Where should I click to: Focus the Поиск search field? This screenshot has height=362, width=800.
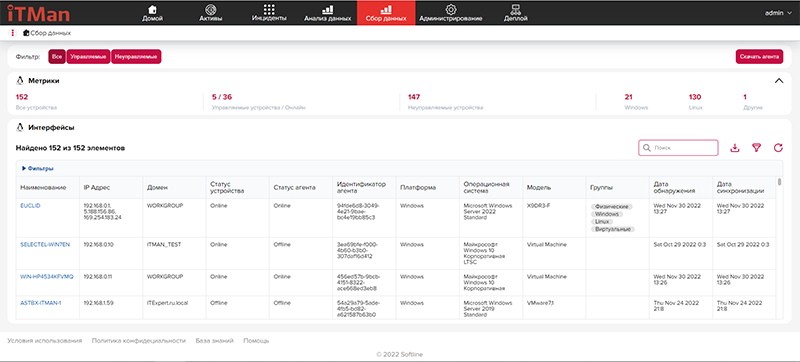point(678,148)
